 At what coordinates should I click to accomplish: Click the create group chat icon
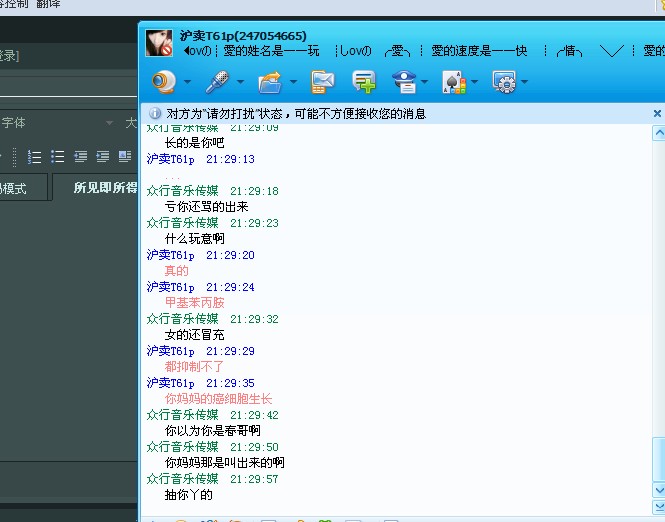tap(363, 81)
